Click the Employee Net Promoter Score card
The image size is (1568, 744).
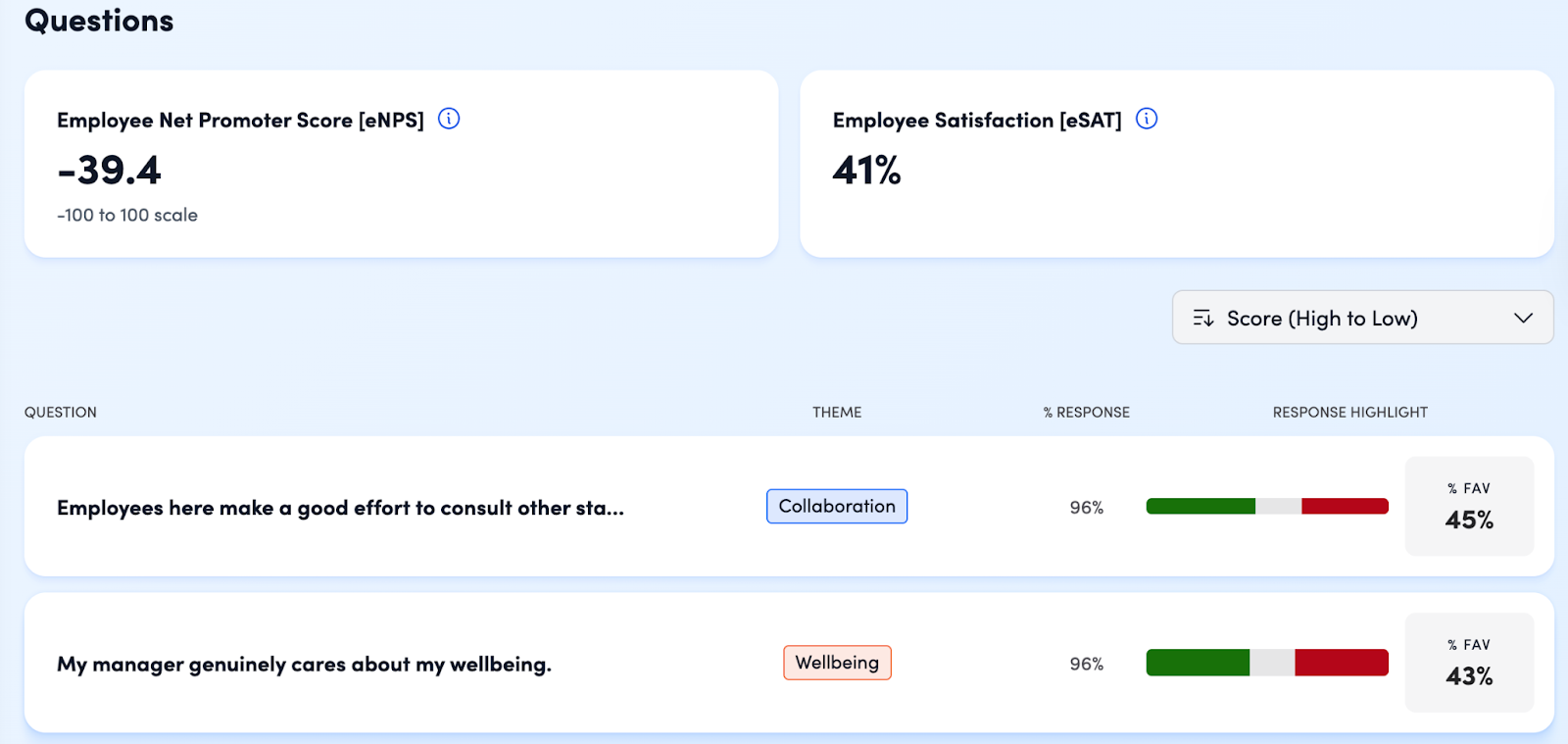point(401,164)
